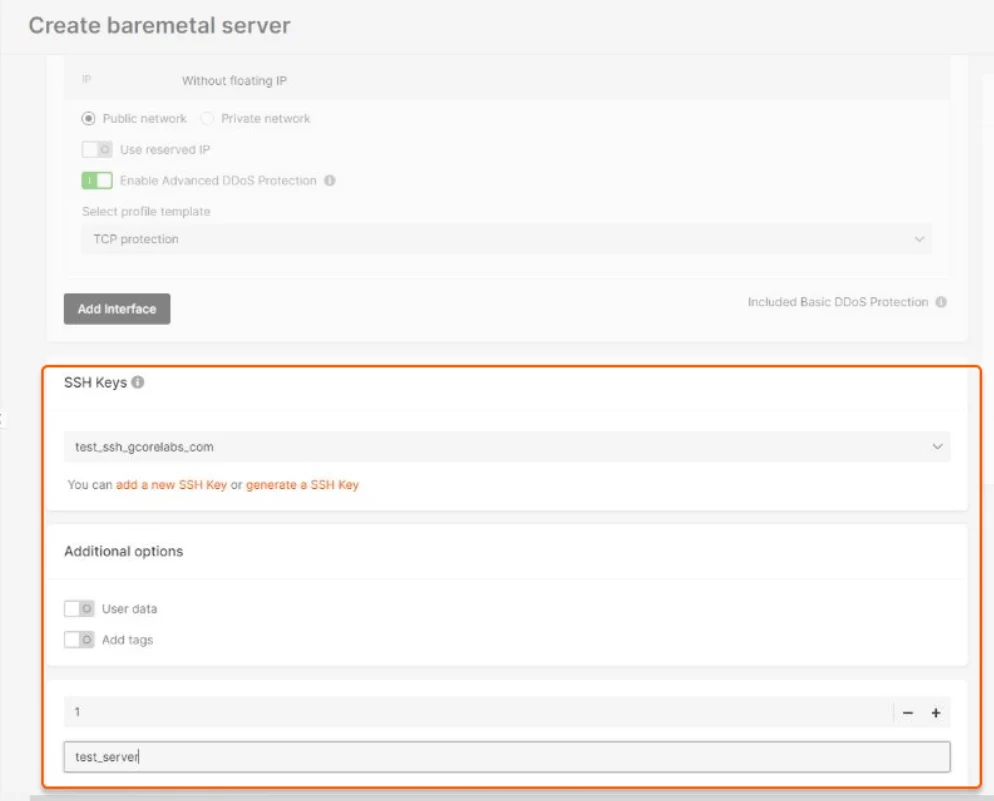
Task: Select the Public network radio button
Action: pos(88,119)
